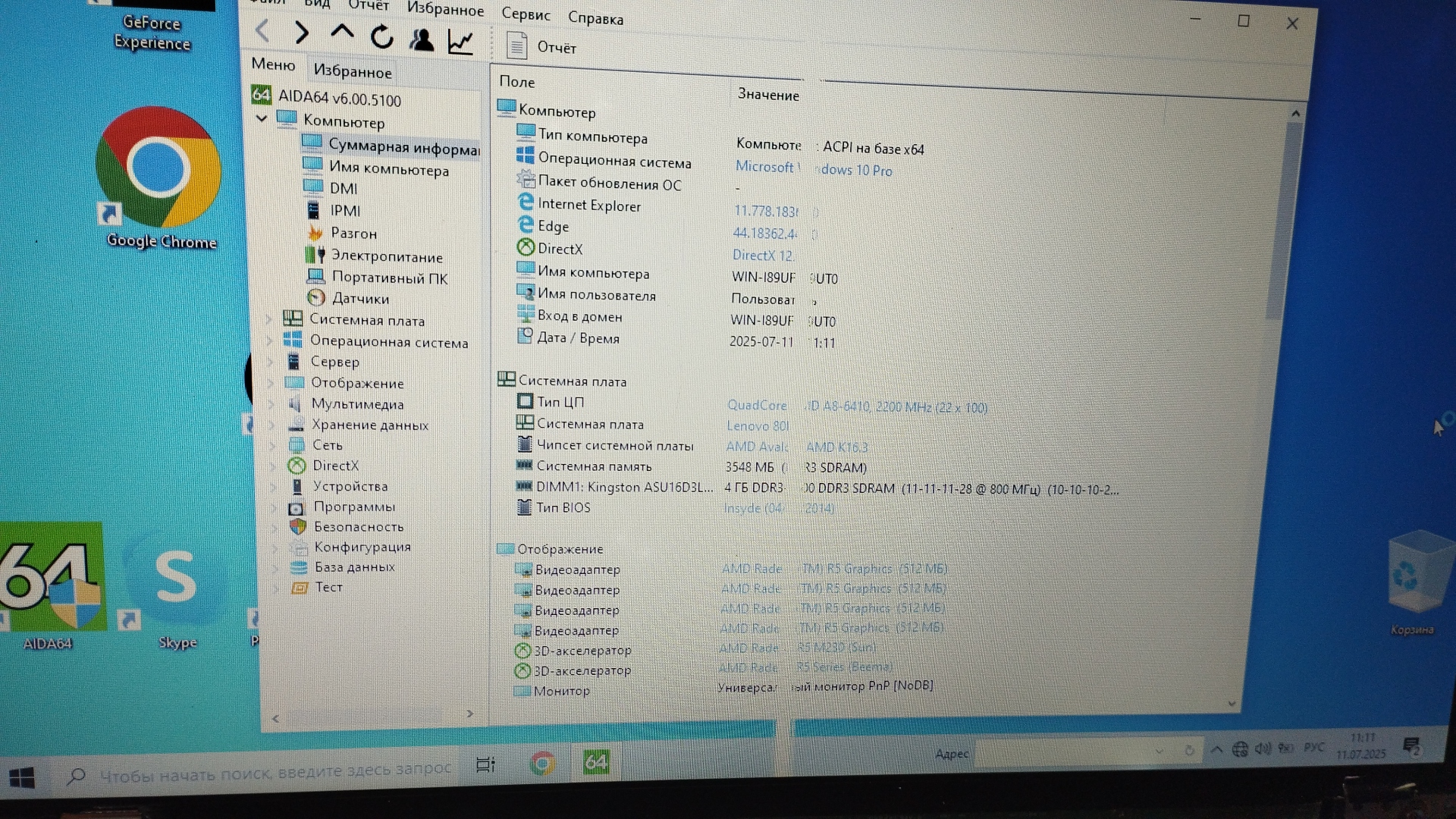Select Датчики sensors tree item
1456x819 pixels.
click(360, 299)
